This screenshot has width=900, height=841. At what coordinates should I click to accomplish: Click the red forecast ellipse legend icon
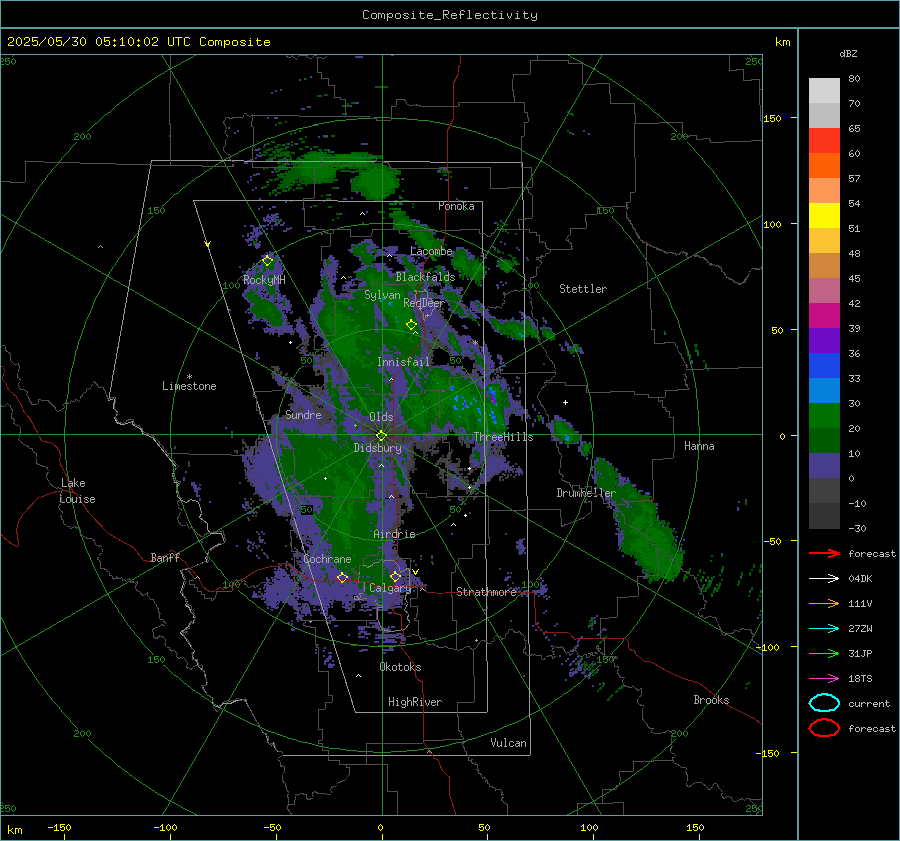tap(824, 728)
